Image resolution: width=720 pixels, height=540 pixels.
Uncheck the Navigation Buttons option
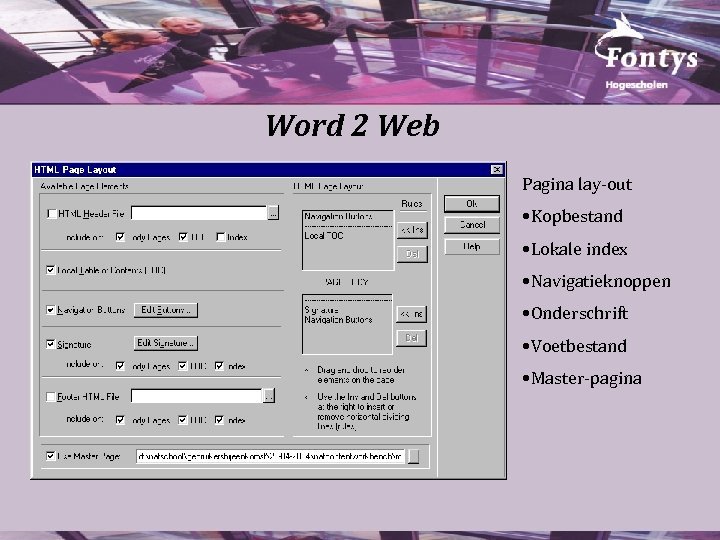pos(51,310)
